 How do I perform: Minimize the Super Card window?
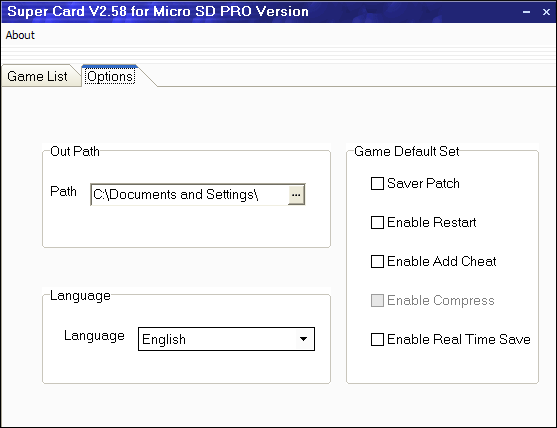point(526,12)
